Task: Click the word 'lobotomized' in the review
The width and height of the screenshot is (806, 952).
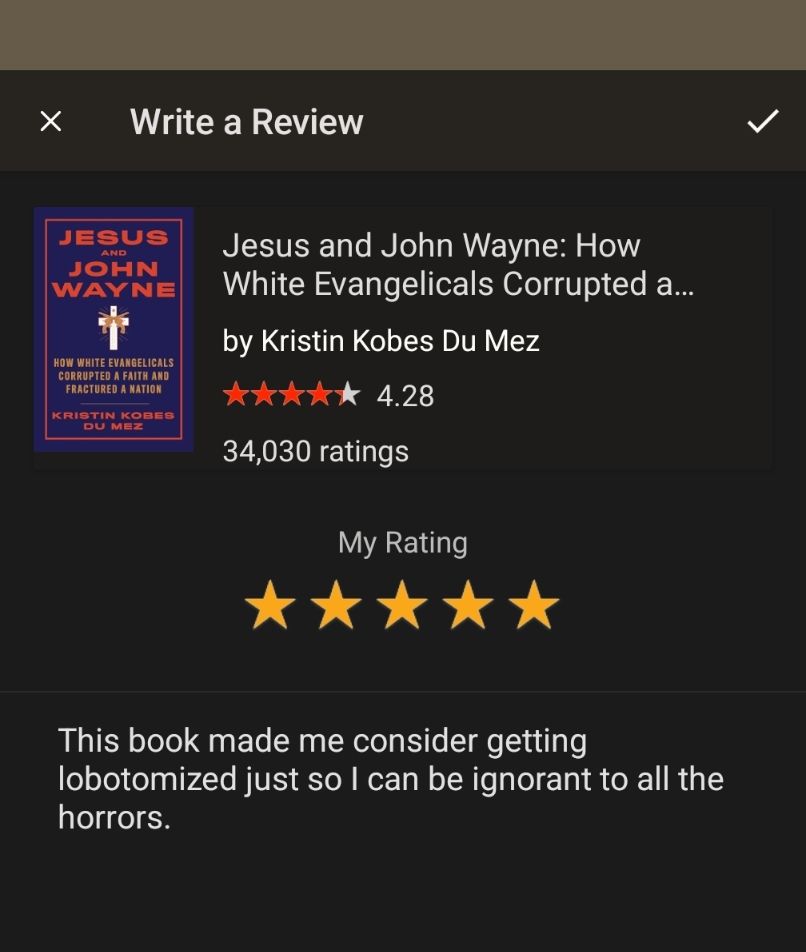Action: (x=147, y=779)
